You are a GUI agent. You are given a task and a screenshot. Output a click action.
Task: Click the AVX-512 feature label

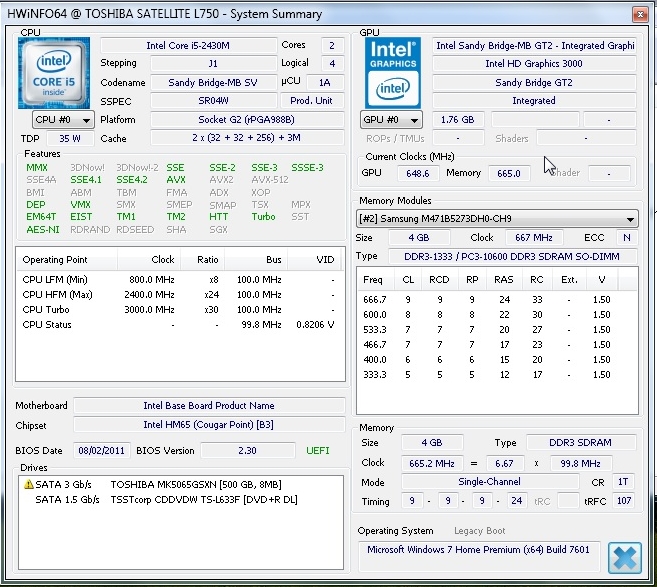pos(270,180)
